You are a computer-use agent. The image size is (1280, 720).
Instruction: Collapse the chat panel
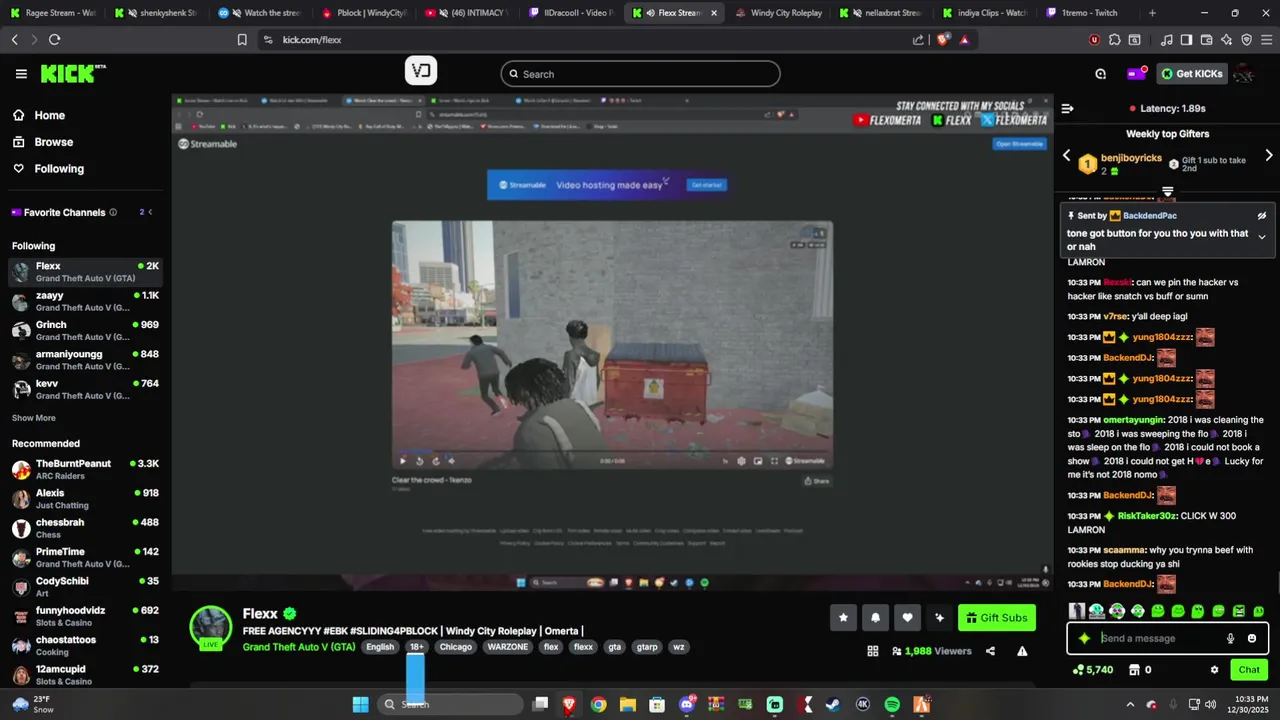click(1067, 108)
